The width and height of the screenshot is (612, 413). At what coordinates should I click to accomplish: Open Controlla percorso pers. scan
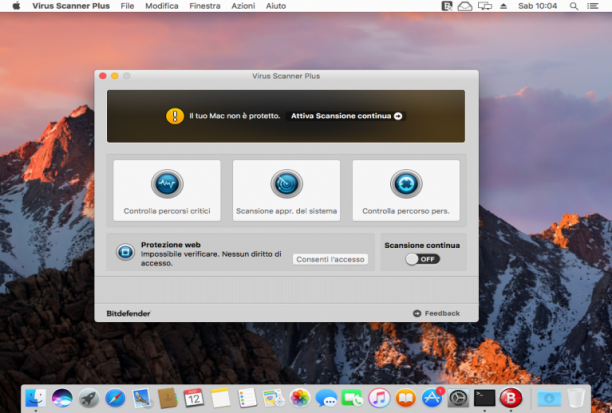(x=406, y=190)
